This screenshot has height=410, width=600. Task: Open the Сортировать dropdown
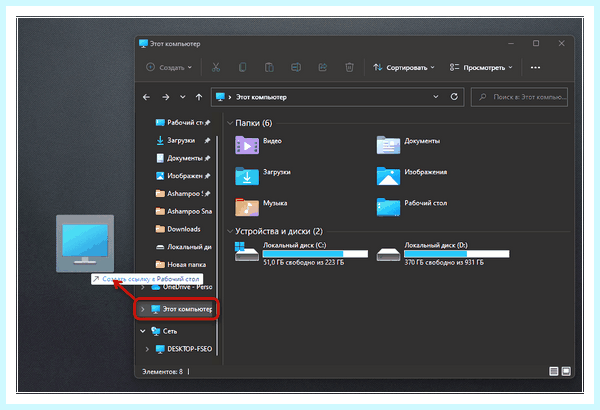click(404, 67)
